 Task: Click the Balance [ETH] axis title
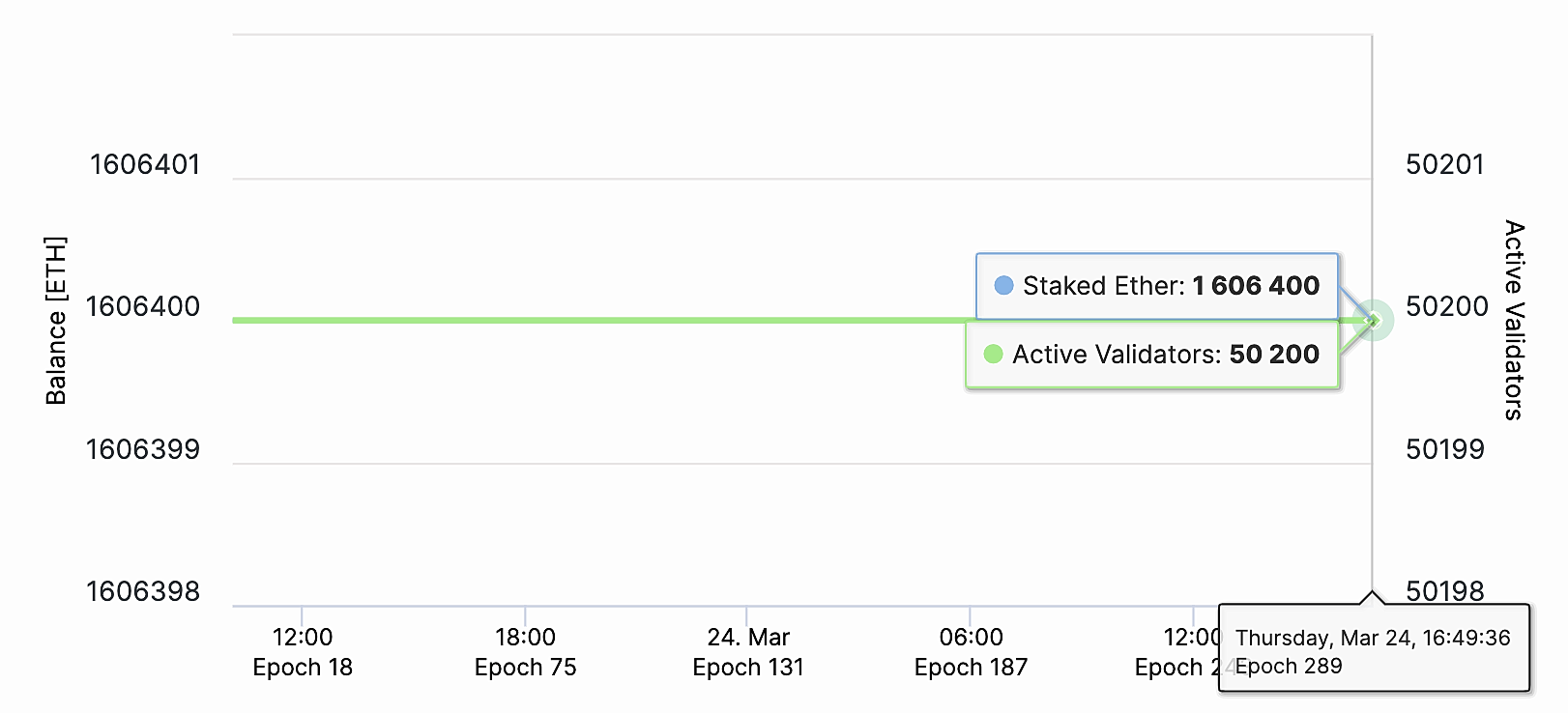pos(56,321)
